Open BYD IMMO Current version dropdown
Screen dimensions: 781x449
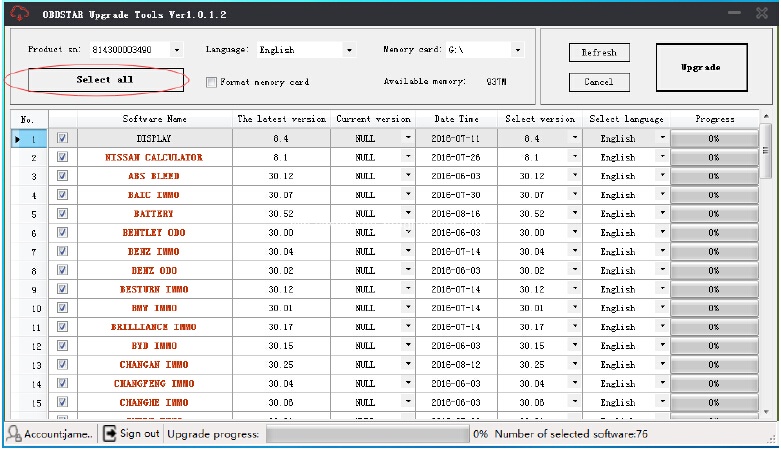[408, 345]
